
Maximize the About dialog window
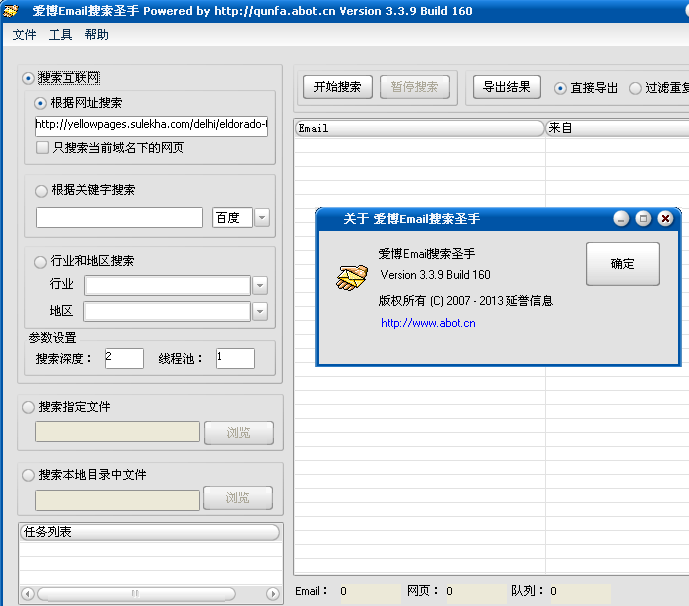[643, 218]
